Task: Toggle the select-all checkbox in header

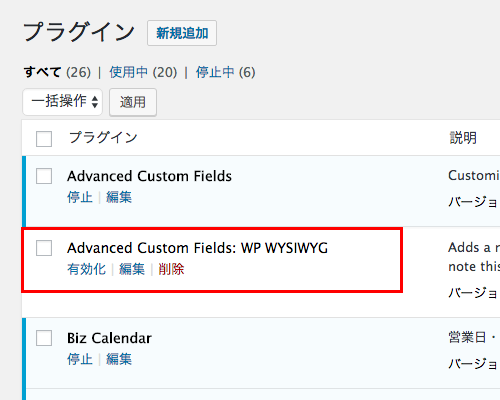Action: [44, 139]
